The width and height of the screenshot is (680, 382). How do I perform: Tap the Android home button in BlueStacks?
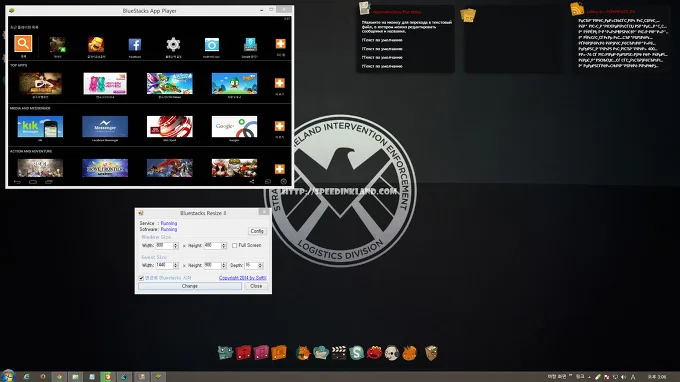coord(33,182)
